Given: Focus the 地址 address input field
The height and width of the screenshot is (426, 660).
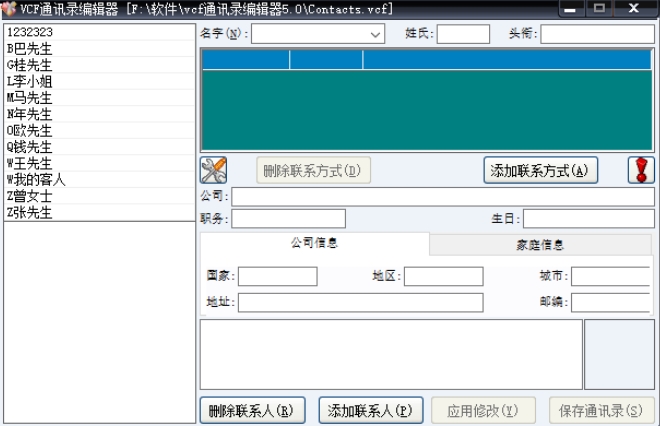Looking at the screenshot, I should tap(361, 303).
